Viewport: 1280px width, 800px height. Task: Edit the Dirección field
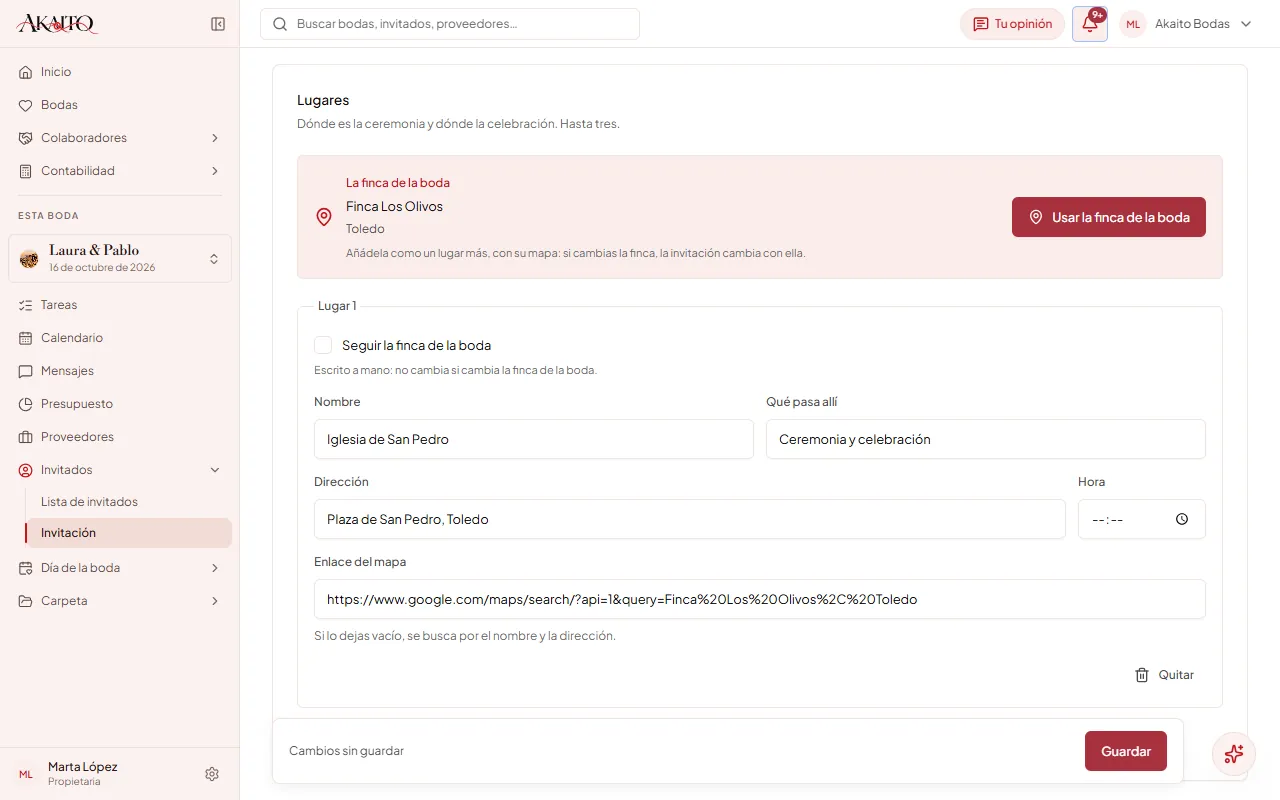(x=690, y=519)
